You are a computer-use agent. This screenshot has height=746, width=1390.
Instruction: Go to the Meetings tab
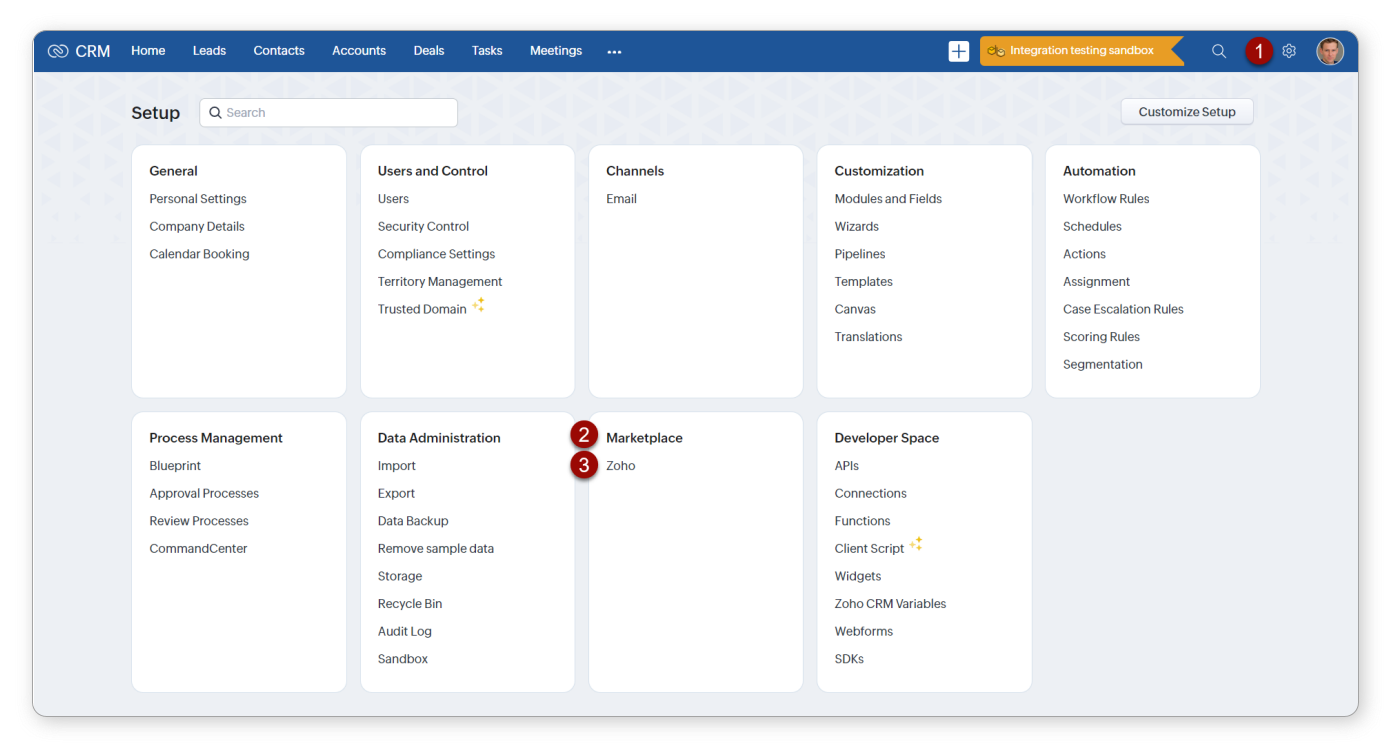pos(555,51)
